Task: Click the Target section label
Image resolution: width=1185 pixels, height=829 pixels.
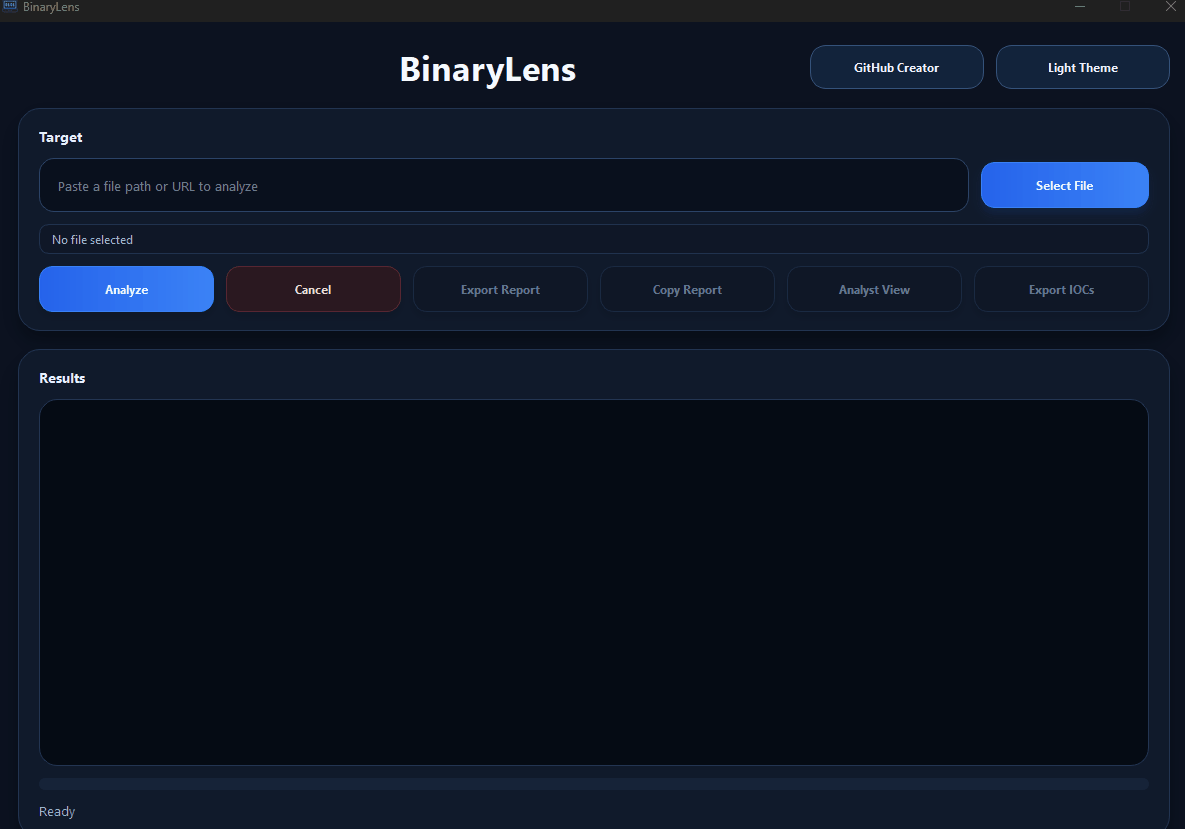Action: [60, 137]
